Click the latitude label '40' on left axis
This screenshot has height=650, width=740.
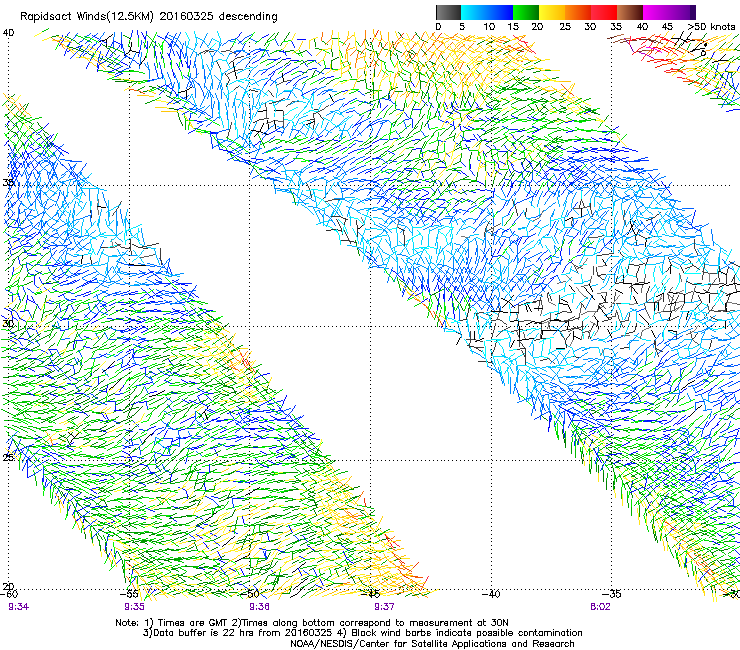tap(8, 33)
